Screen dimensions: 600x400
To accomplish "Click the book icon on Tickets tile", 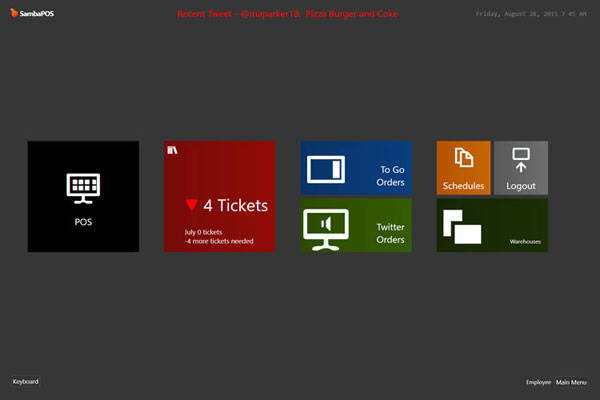I will point(173,150).
